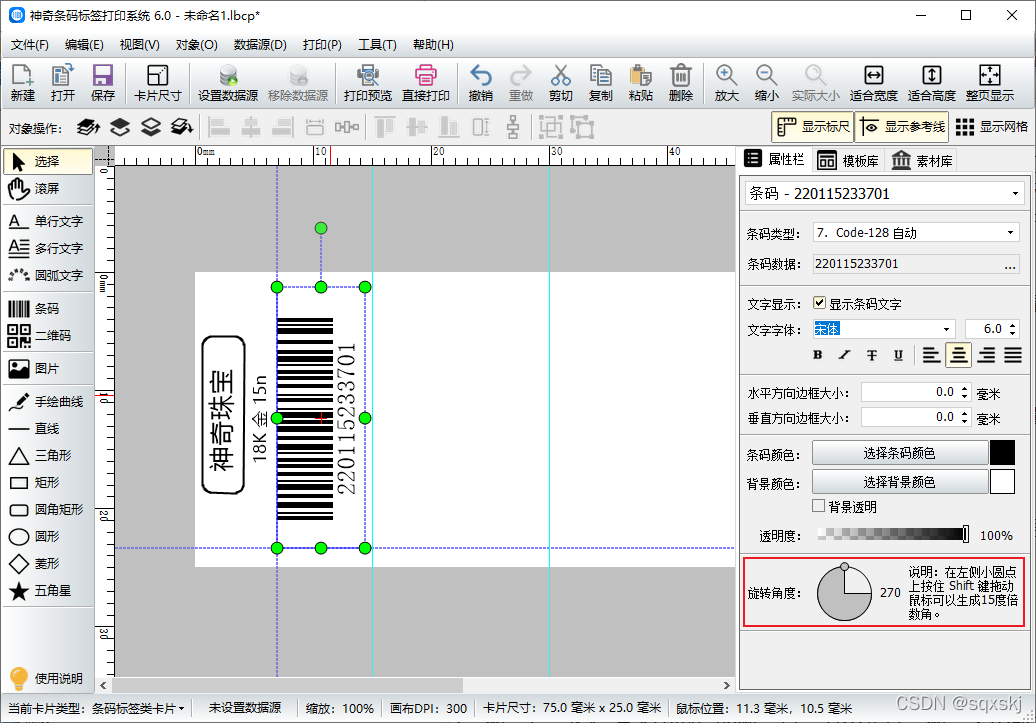1036x723 pixels.
Task: Select the 三角形 triangle shape tool
Action: [x=48, y=455]
